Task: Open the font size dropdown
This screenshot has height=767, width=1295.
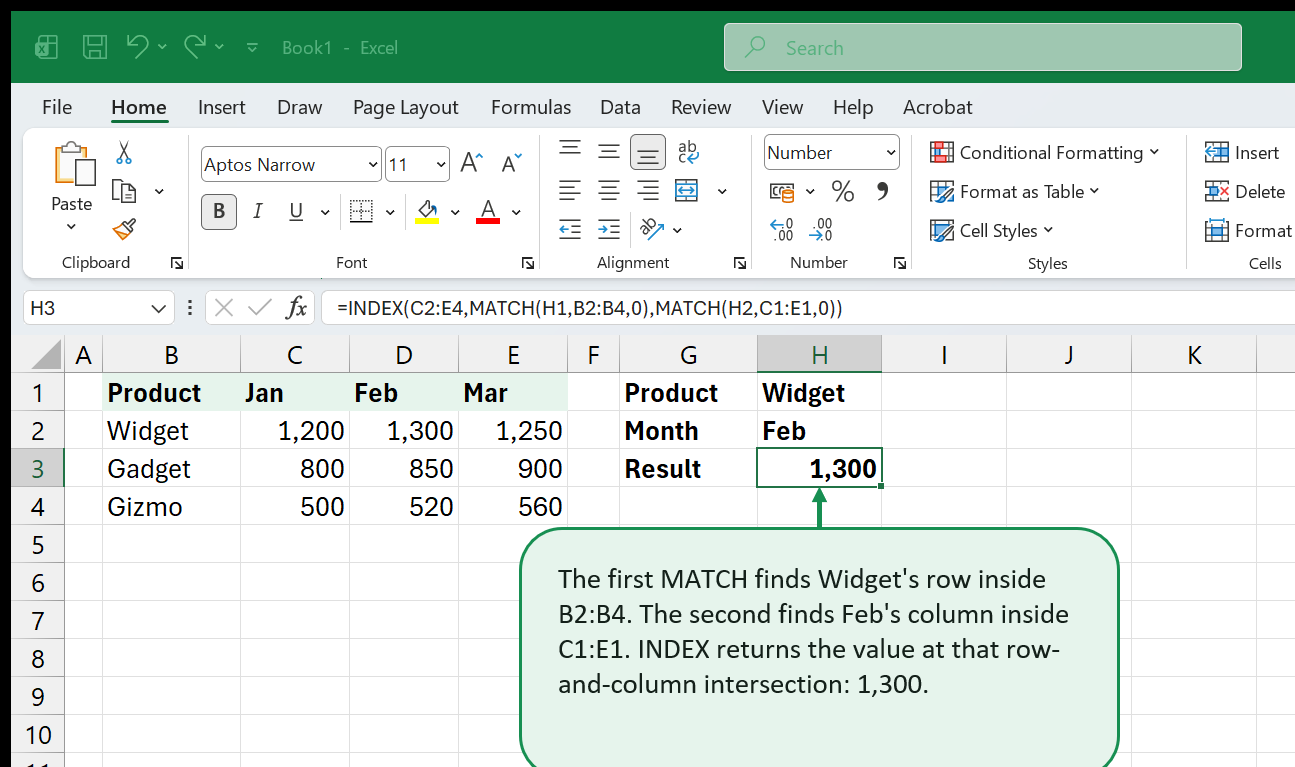Action: 441,165
